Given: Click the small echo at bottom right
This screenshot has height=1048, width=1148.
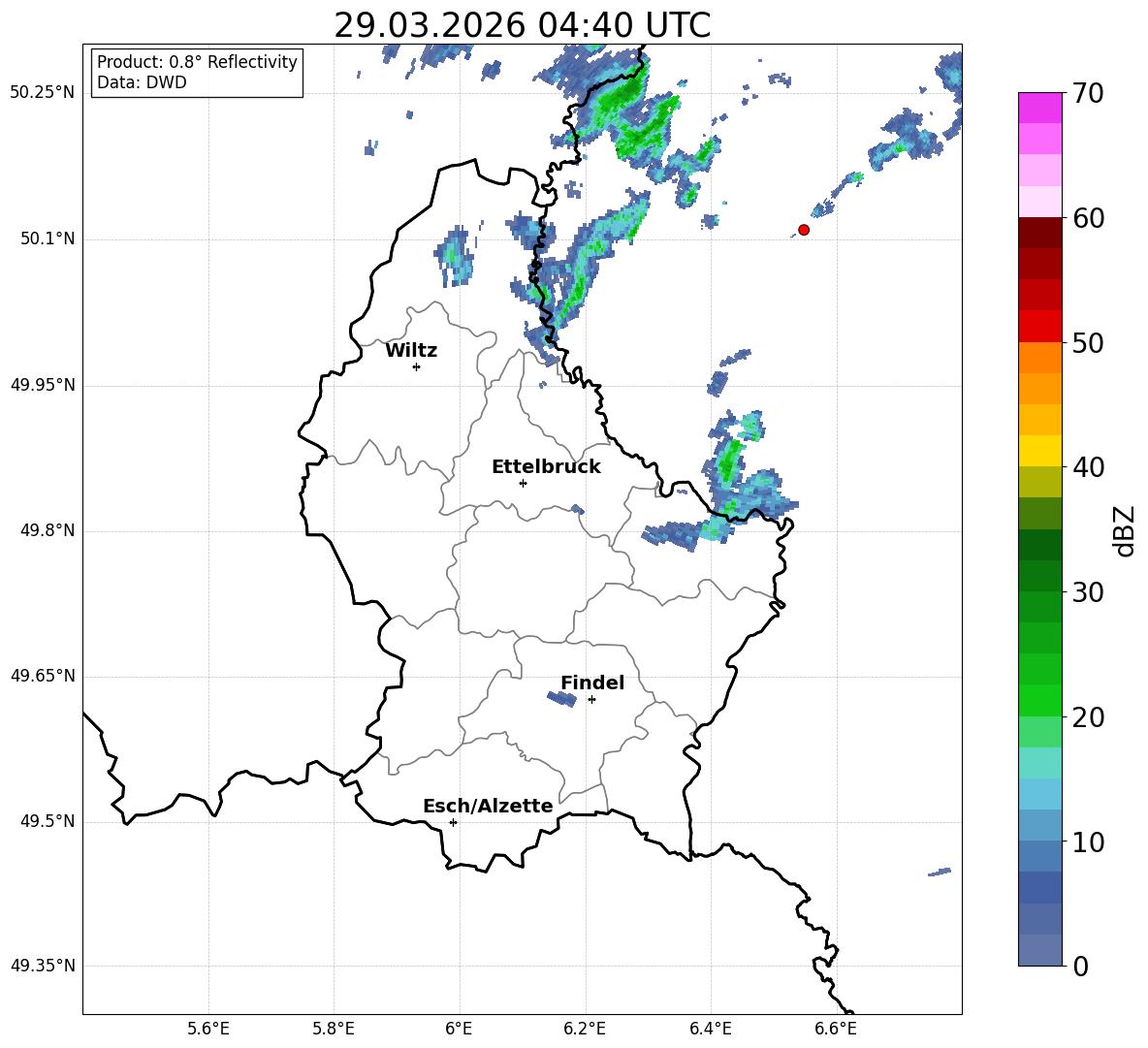Looking at the screenshot, I should pos(940,872).
